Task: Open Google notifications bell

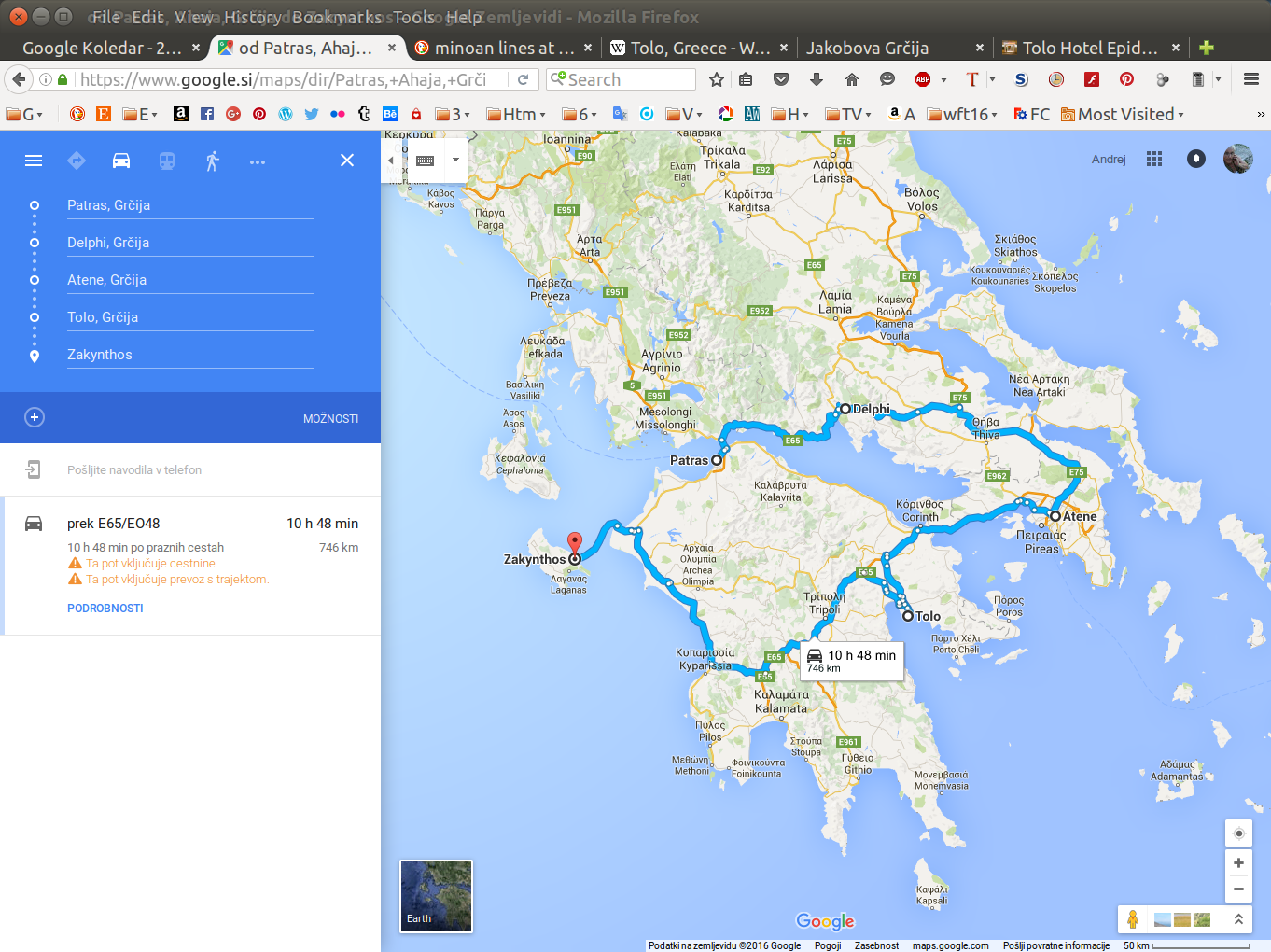Action: 1195,159
